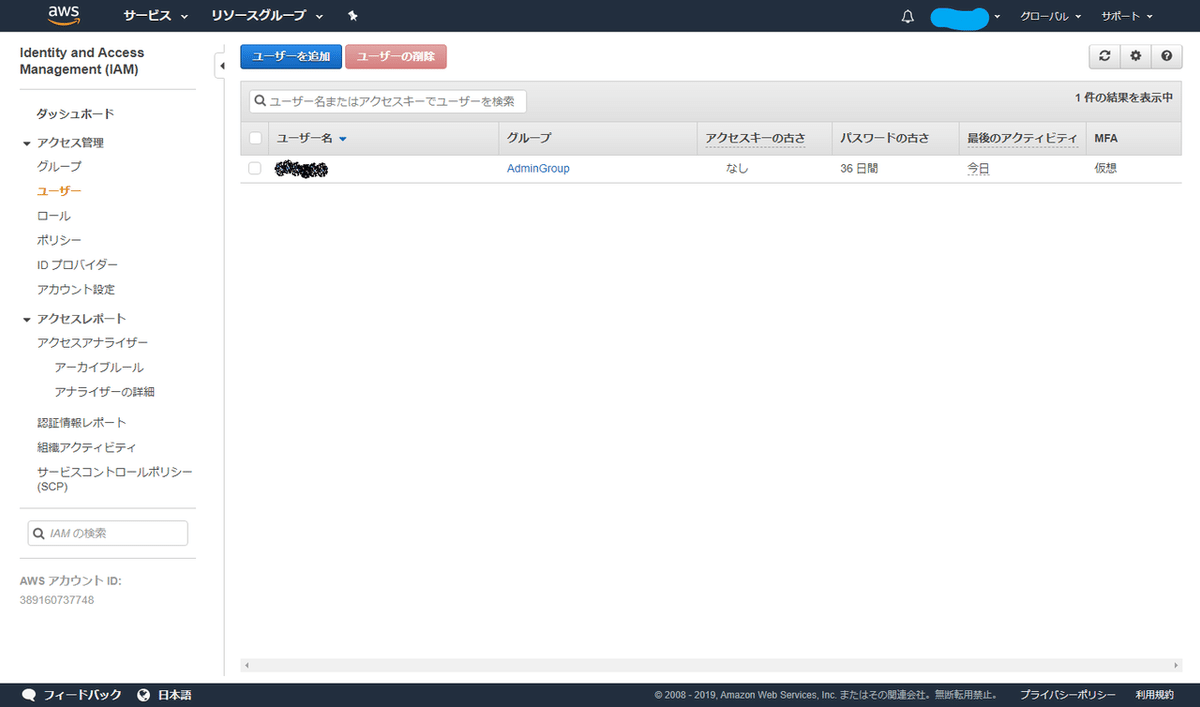Click the 仮想 MFA cell
The width and height of the screenshot is (1200, 707).
[x=1105, y=169]
